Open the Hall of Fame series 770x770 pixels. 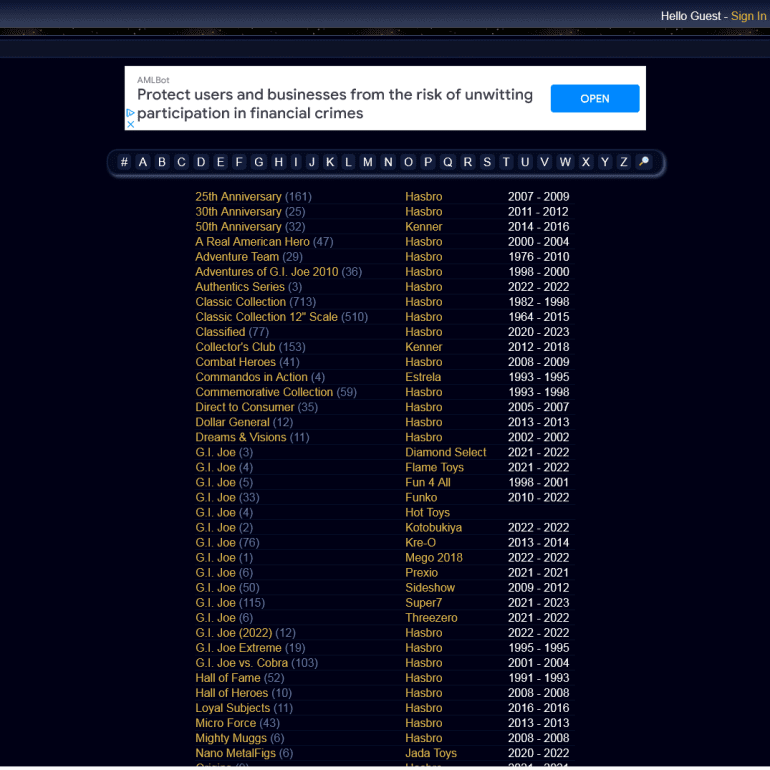click(226, 678)
